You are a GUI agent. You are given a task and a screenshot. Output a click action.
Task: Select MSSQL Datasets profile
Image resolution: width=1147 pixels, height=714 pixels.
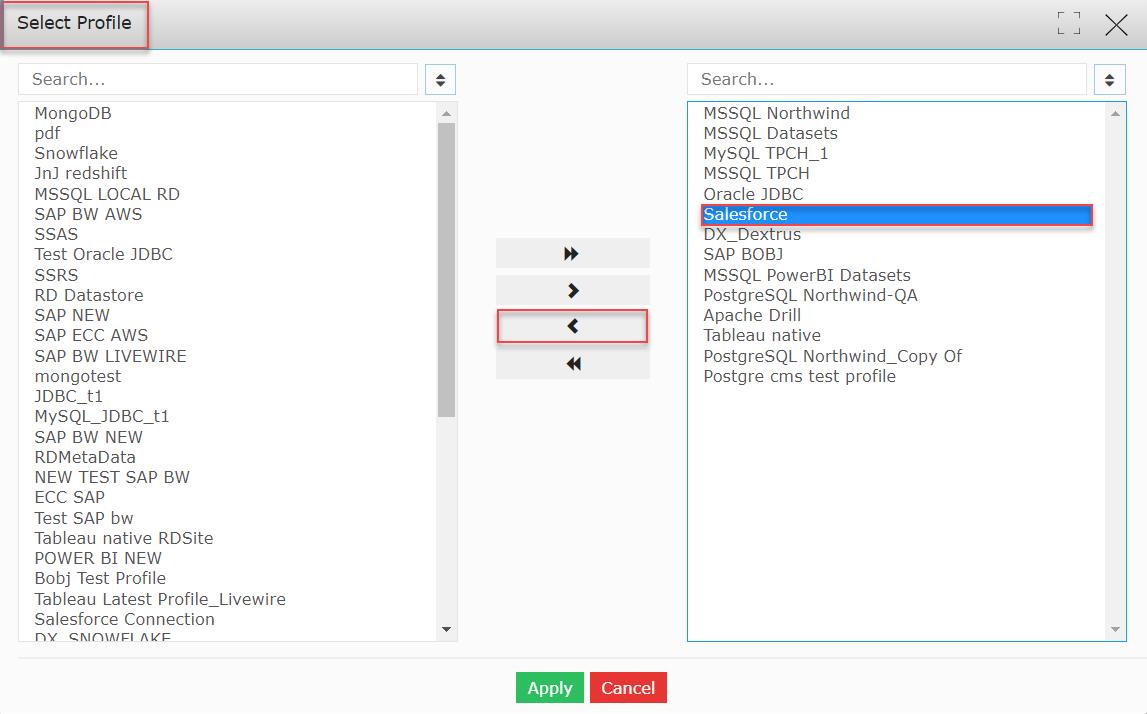pyautogui.click(x=770, y=133)
